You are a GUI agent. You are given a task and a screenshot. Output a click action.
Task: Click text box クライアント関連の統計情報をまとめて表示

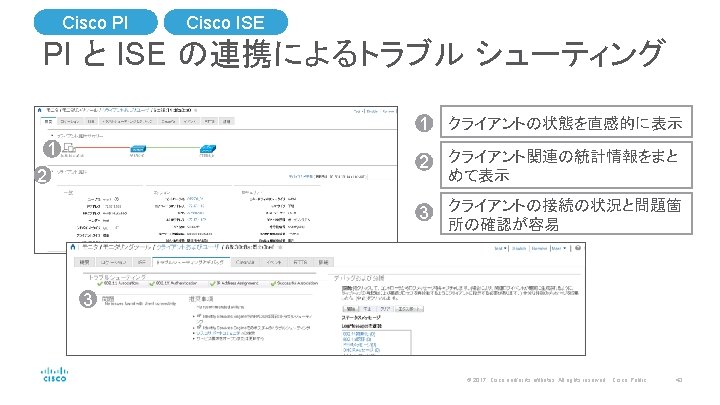tap(566, 165)
